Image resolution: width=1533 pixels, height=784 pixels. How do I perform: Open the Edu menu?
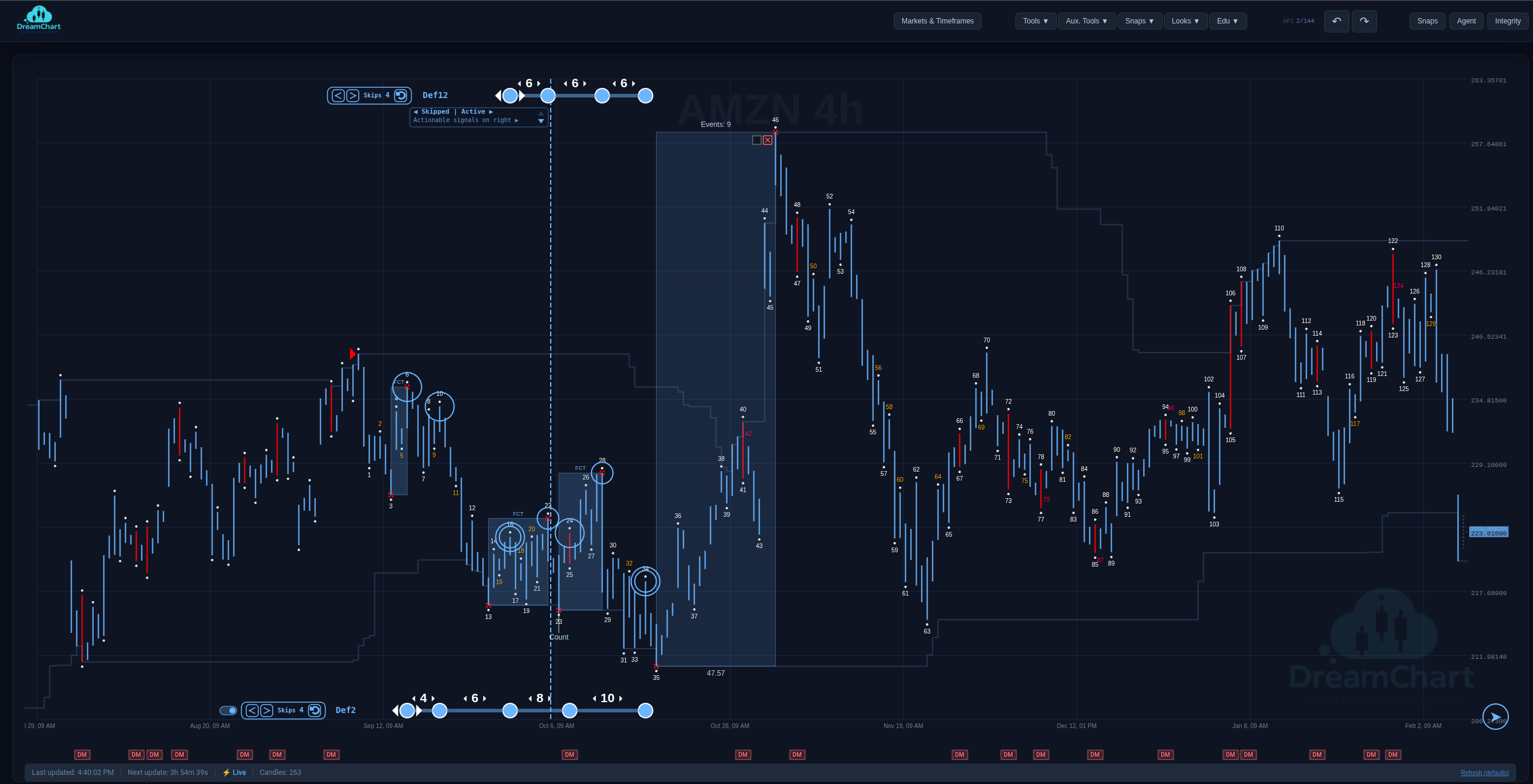[x=1228, y=20]
